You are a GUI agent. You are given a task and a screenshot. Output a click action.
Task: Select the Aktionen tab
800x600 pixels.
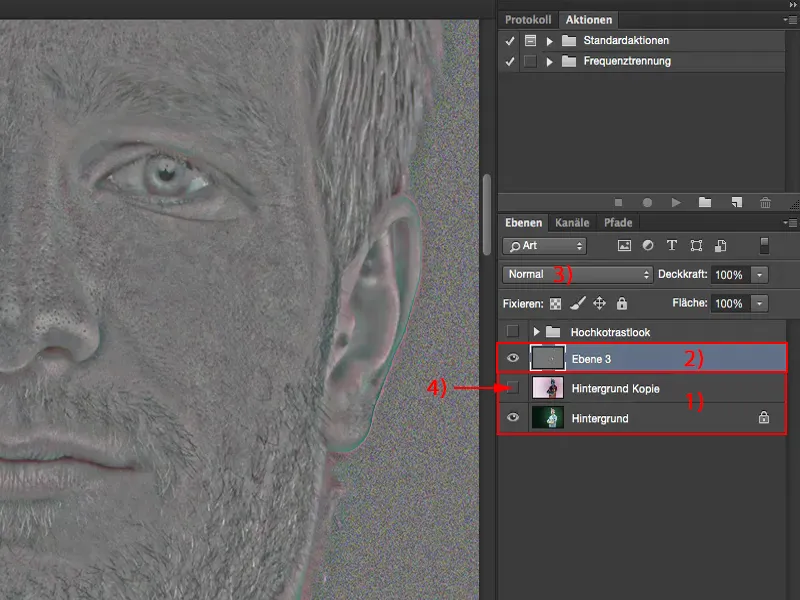click(x=589, y=20)
